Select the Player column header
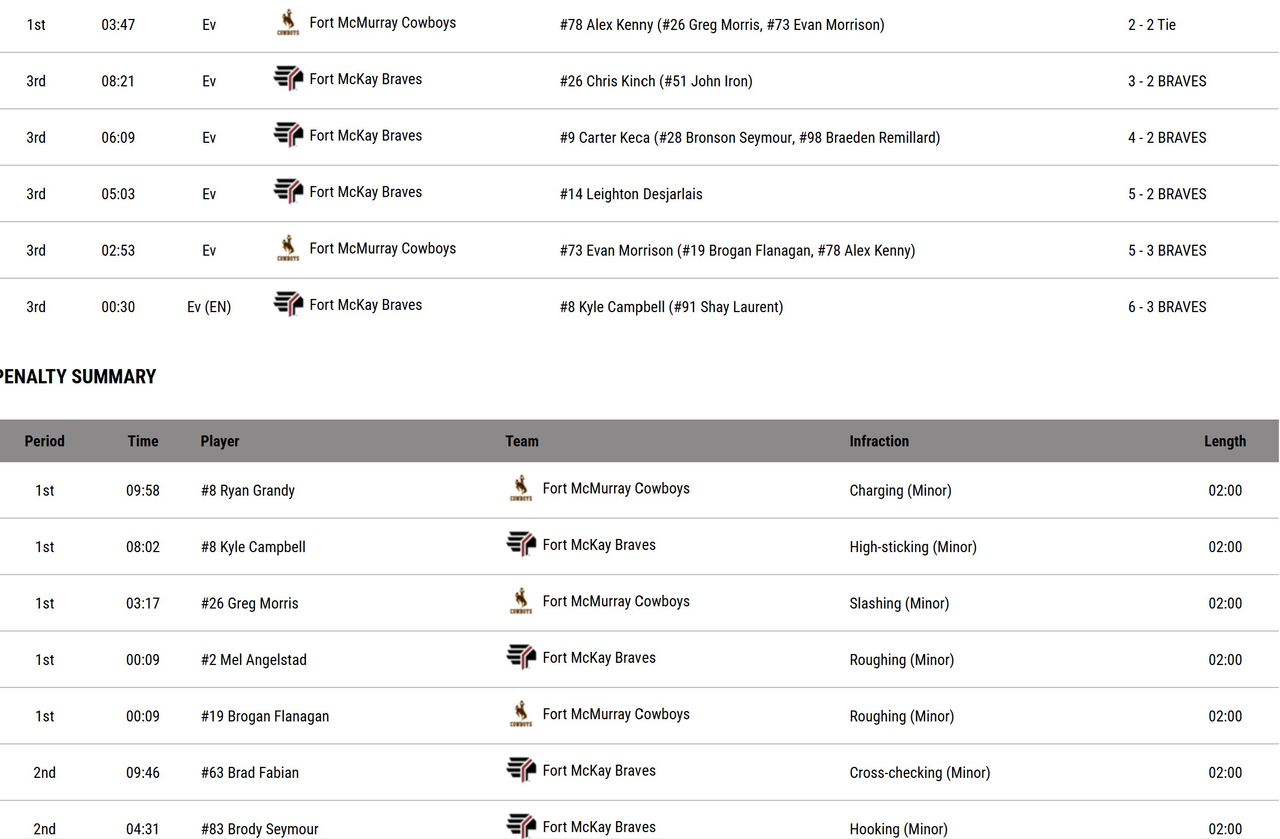This screenshot has width=1280, height=839. [x=219, y=441]
